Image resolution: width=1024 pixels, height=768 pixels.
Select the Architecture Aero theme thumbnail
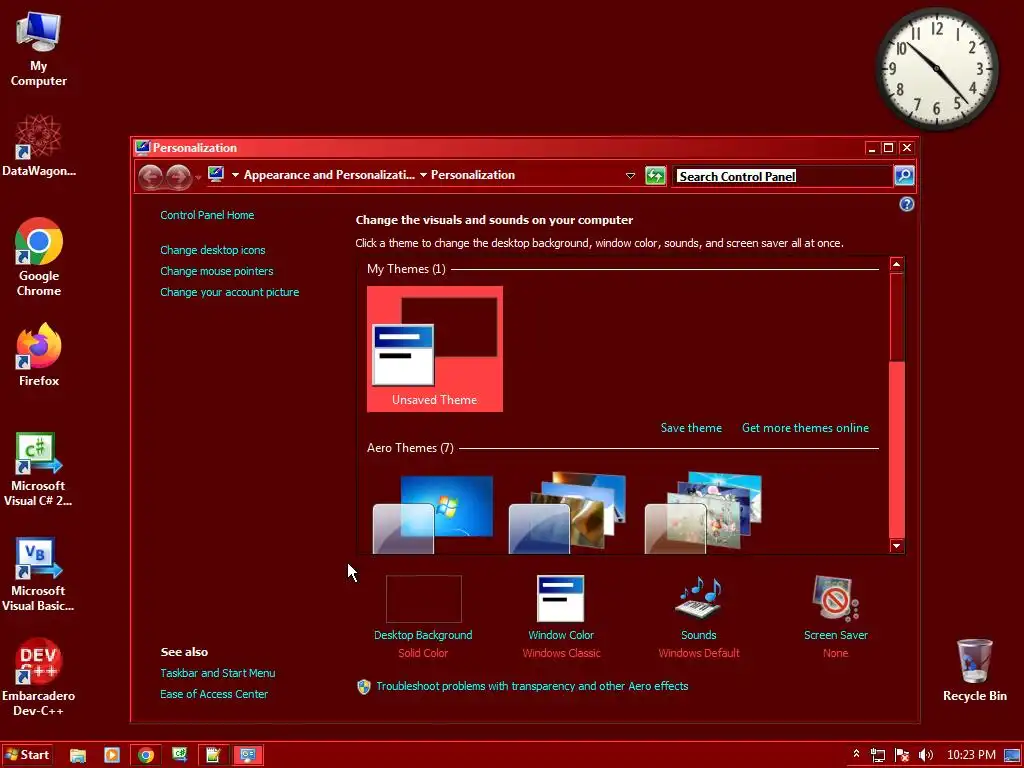(568, 513)
